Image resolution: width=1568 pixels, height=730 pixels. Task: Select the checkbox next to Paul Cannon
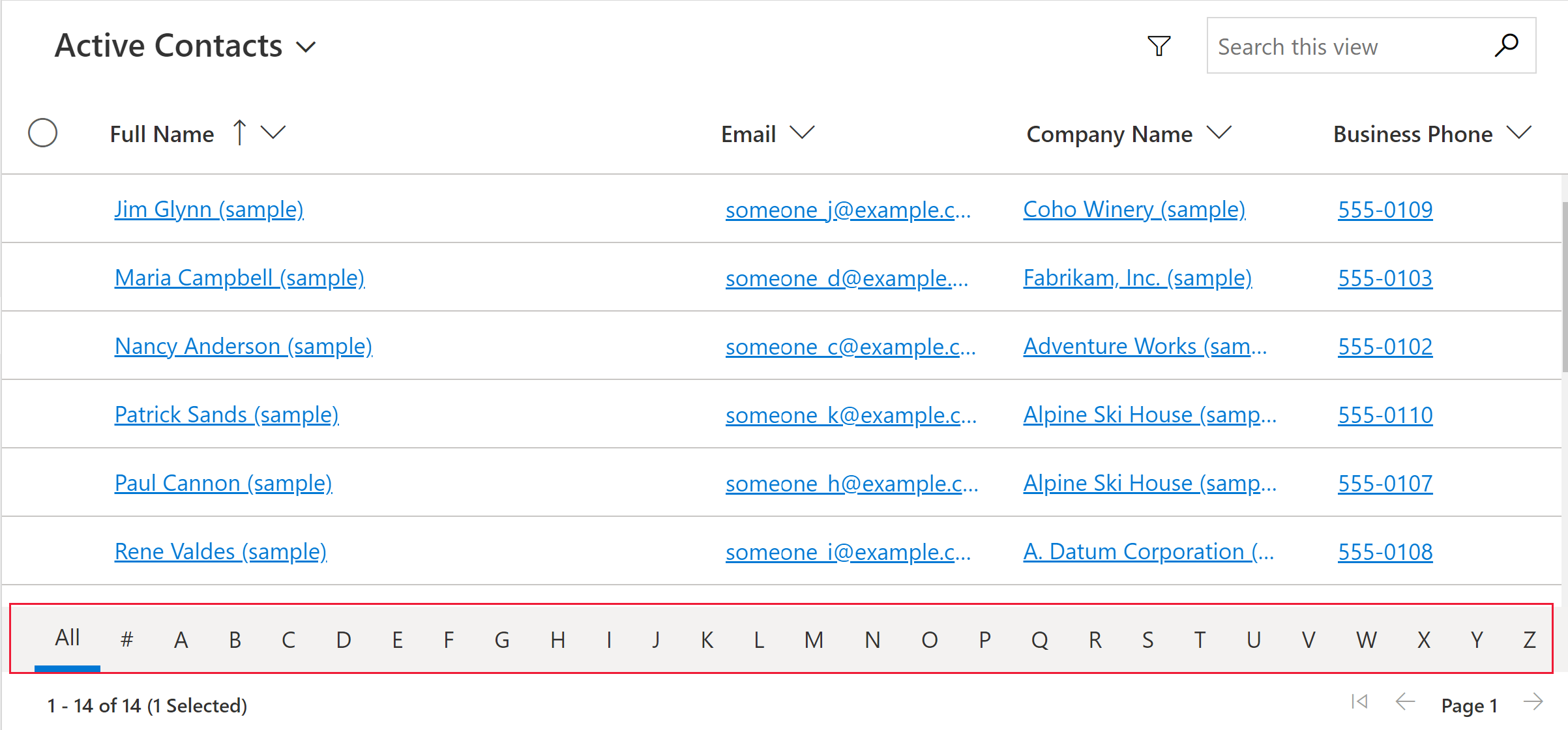click(x=45, y=482)
